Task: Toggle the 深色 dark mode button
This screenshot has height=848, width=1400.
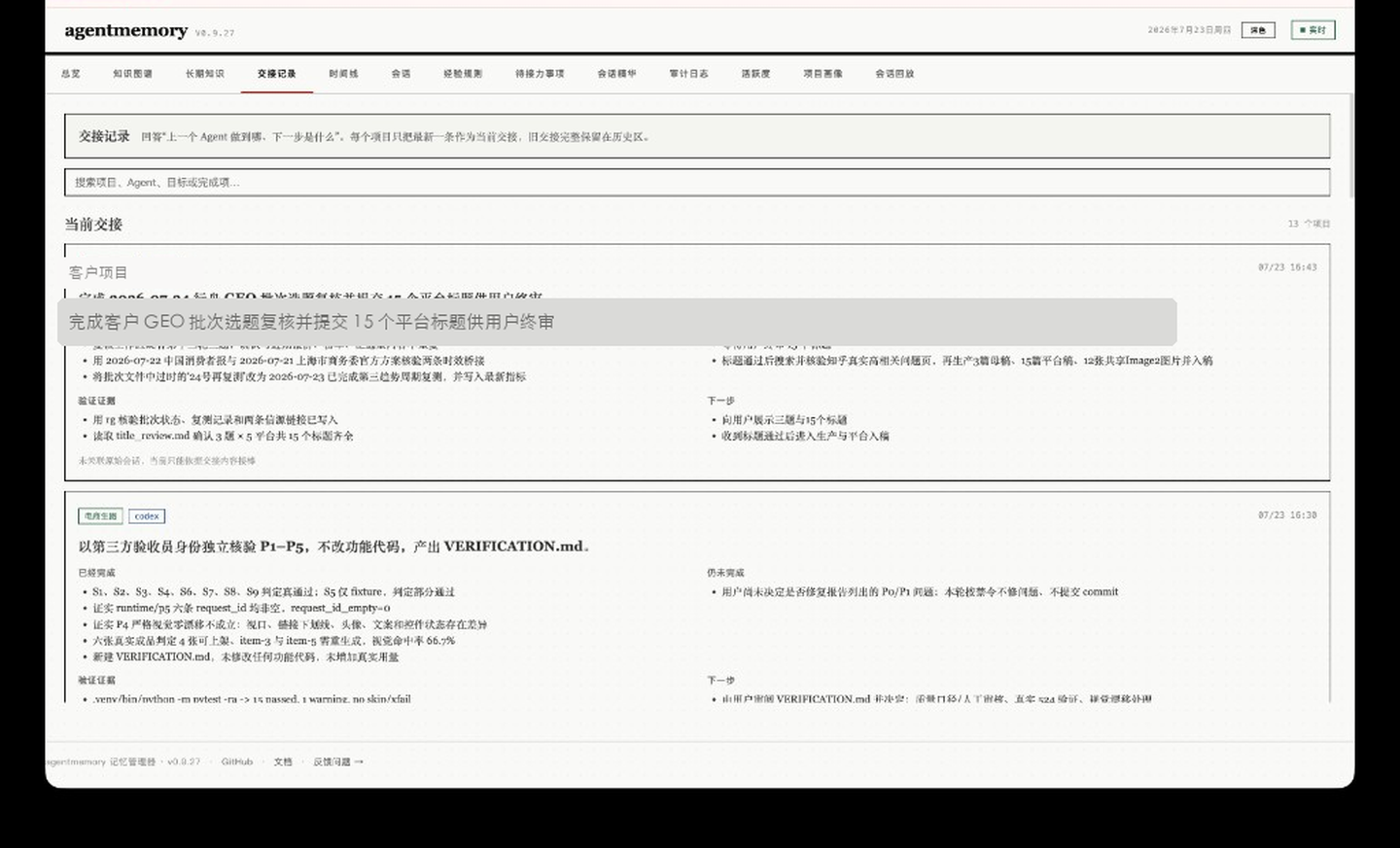Action: pyautogui.click(x=1258, y=30)
